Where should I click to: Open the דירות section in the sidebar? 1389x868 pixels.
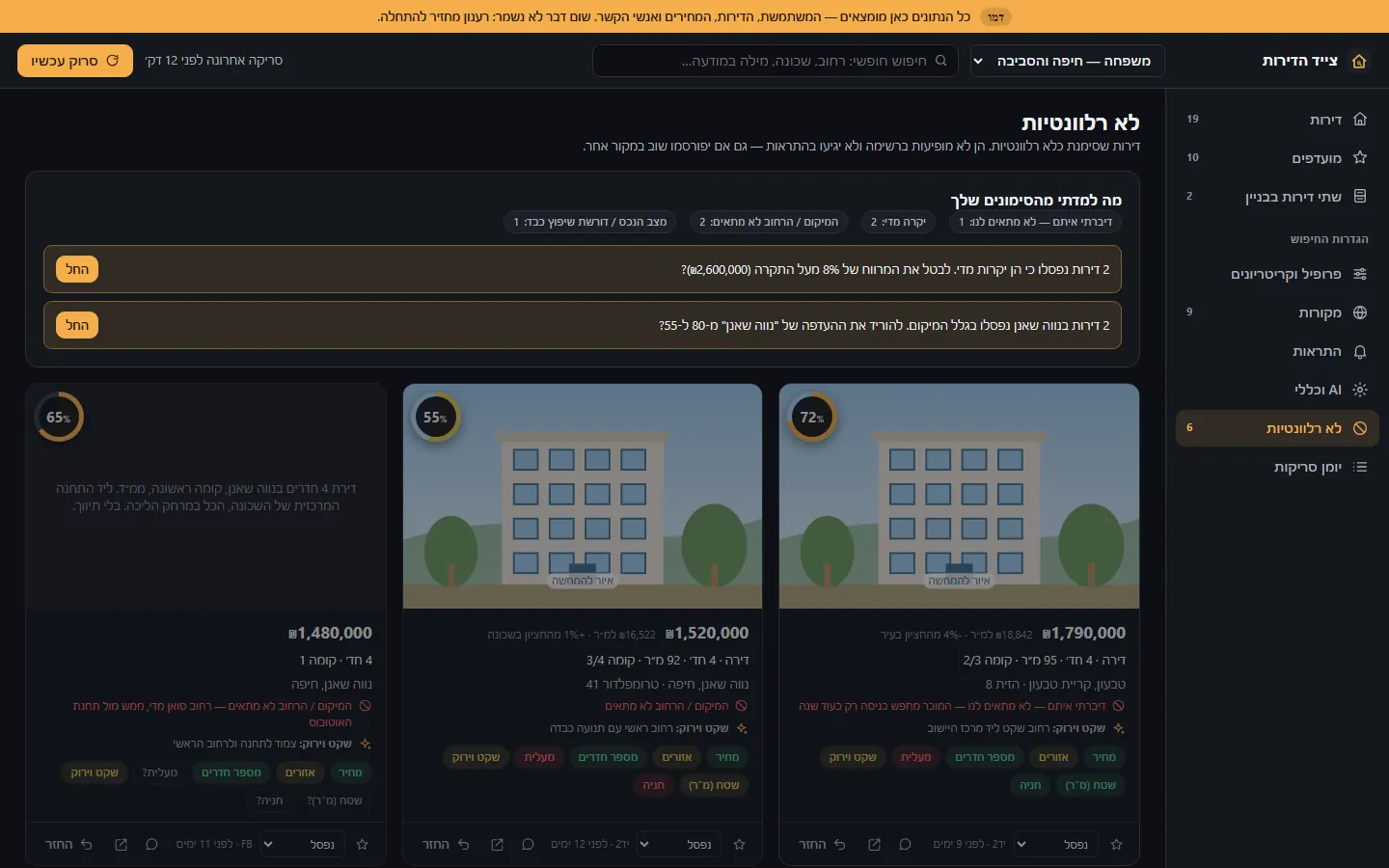click(1277, 120)
